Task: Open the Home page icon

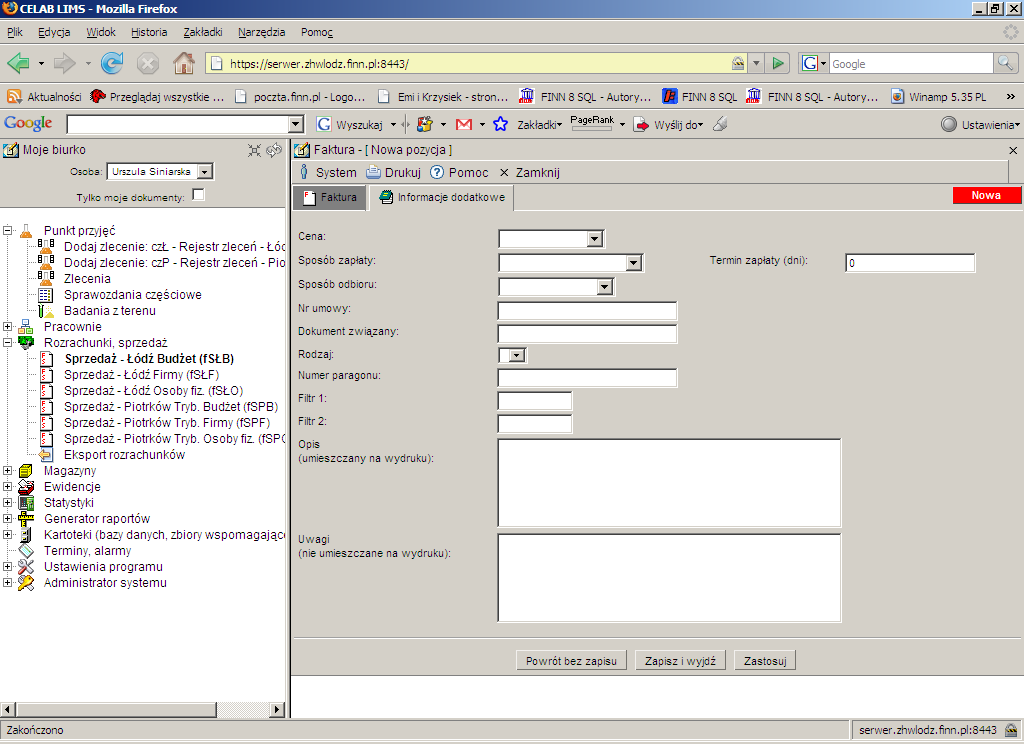Action: coord(184,63)
